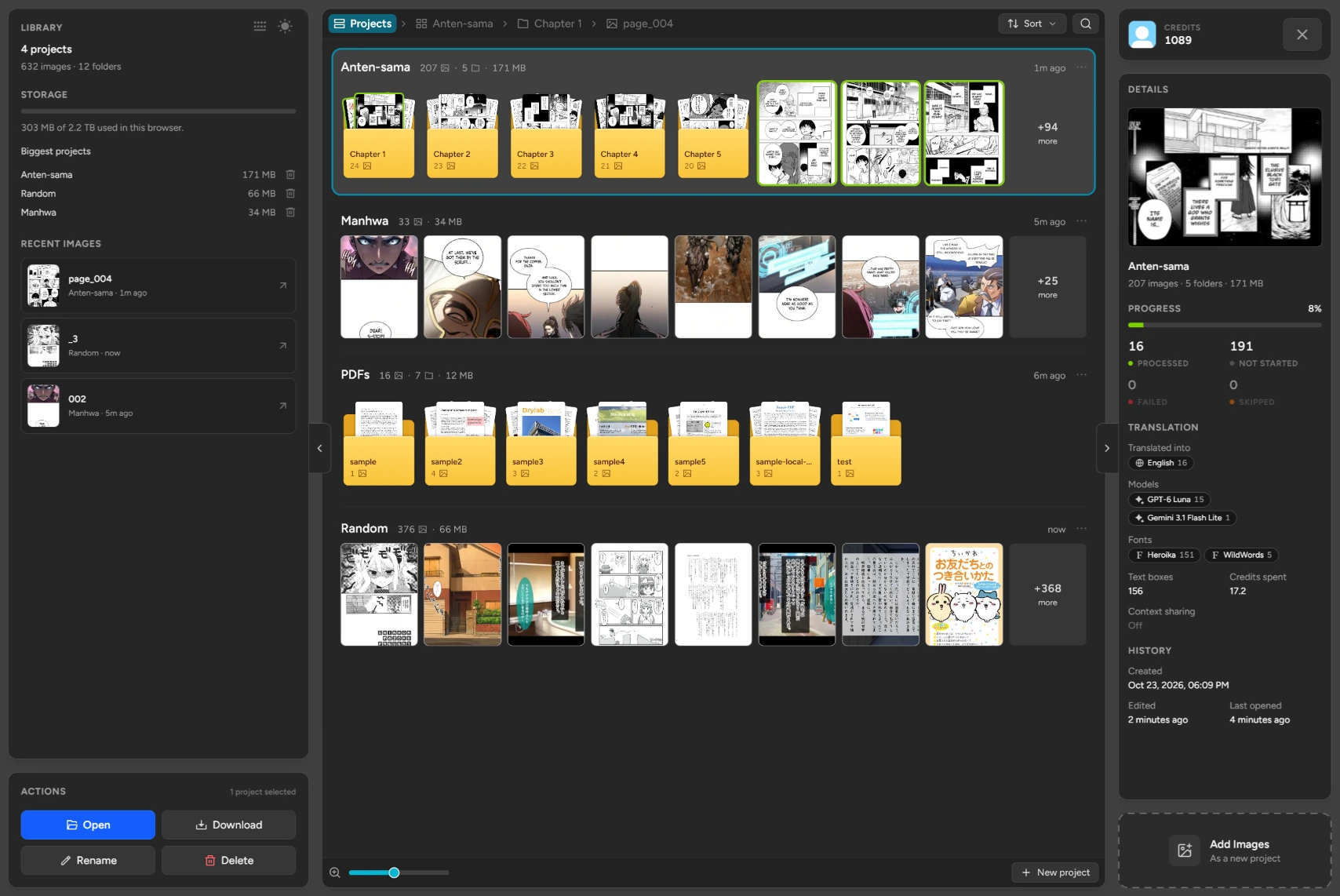The height and width of the screenshot is (896, 1340).
Task: Expand +94 more in Anten-sama
Action: click(1047, 133)
